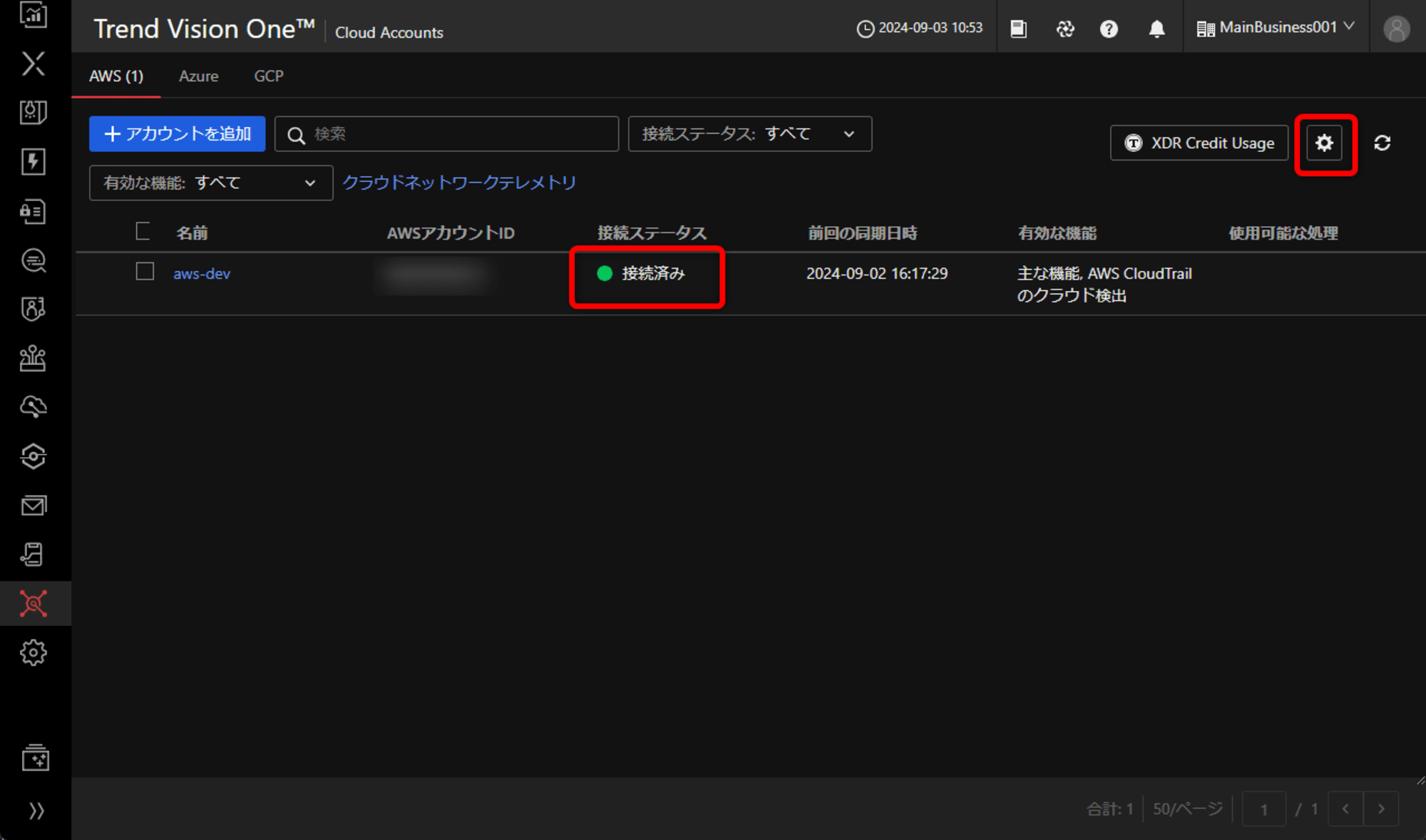Click the 有効な機能 column header
Viewport: 1426px width, 840px height.
click(x=1057, y=232)
